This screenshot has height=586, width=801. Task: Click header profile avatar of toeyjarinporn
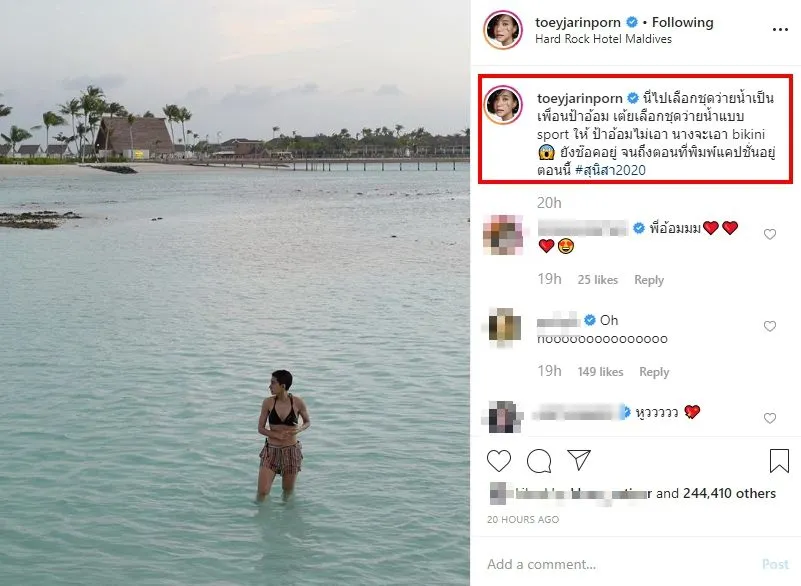(502, 30)
